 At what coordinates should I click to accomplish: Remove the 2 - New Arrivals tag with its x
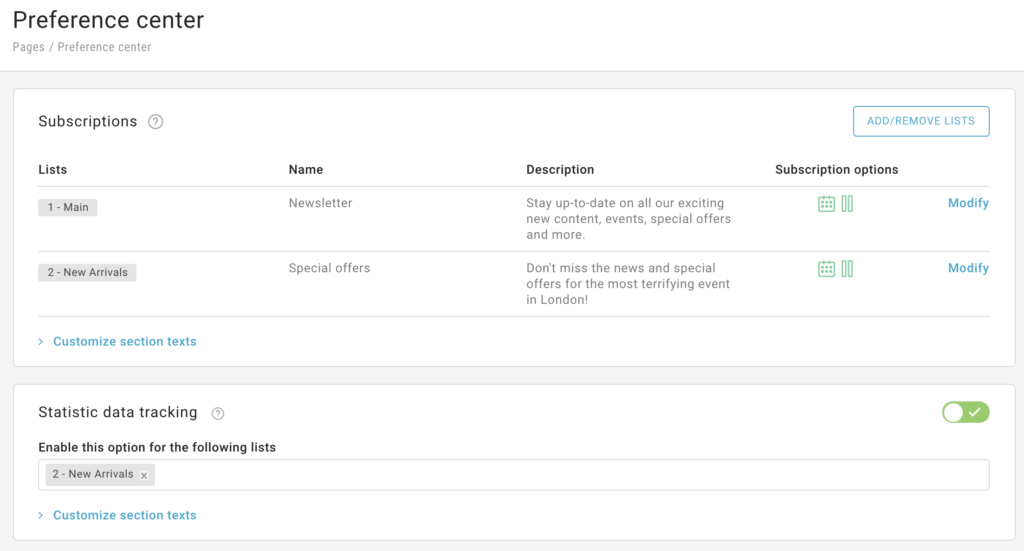[144, 476]
